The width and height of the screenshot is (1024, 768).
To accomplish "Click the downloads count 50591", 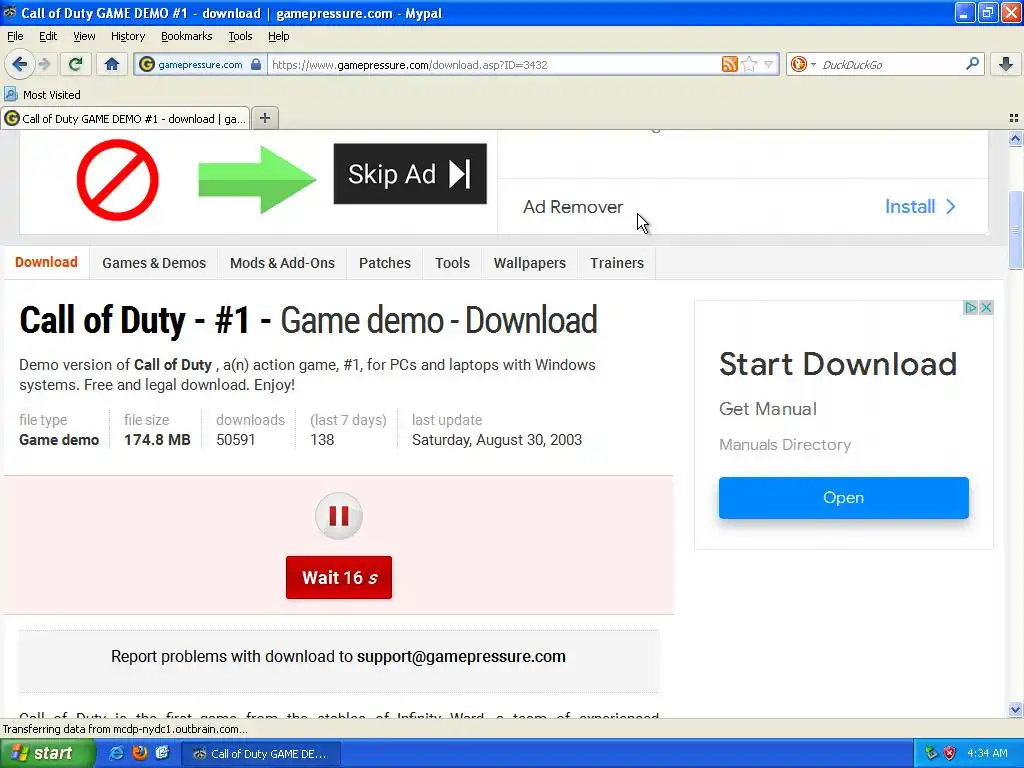I will pyautogui.click(x=236, y=440).
